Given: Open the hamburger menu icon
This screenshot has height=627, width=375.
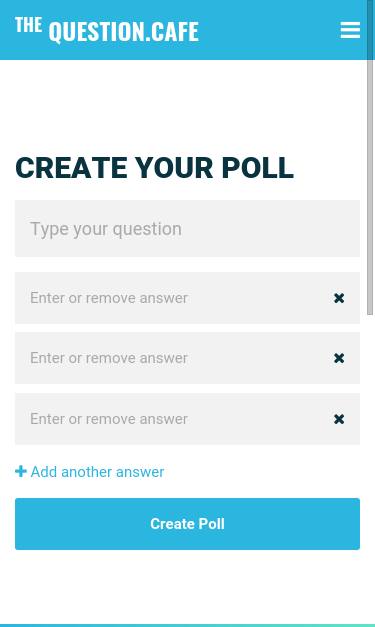Looking at the screenshot, I should click(x=350, y=30).
